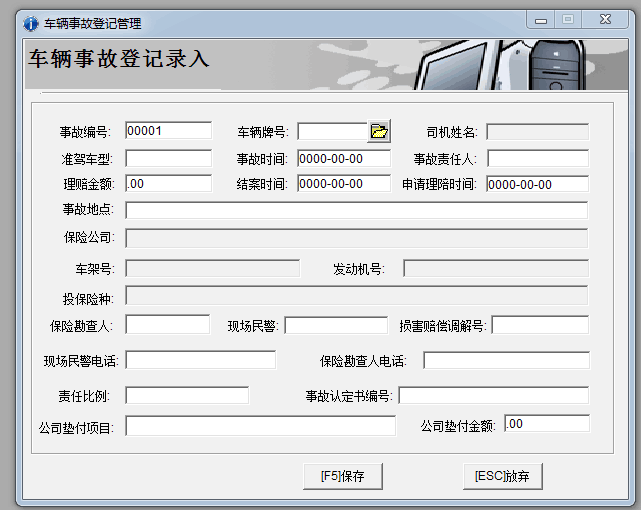Open vehicle plate lookup folder icon
This screenshot has width=641, height=510.
click(x=379, y=131)
